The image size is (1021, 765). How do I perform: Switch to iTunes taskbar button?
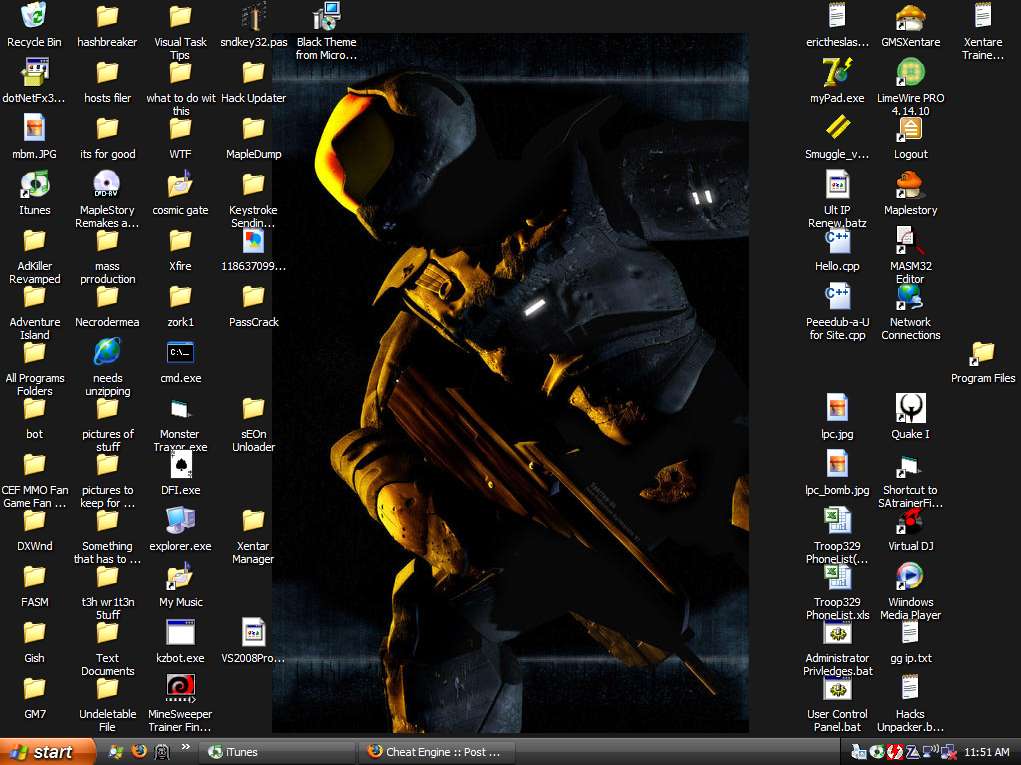click(276, 752)
